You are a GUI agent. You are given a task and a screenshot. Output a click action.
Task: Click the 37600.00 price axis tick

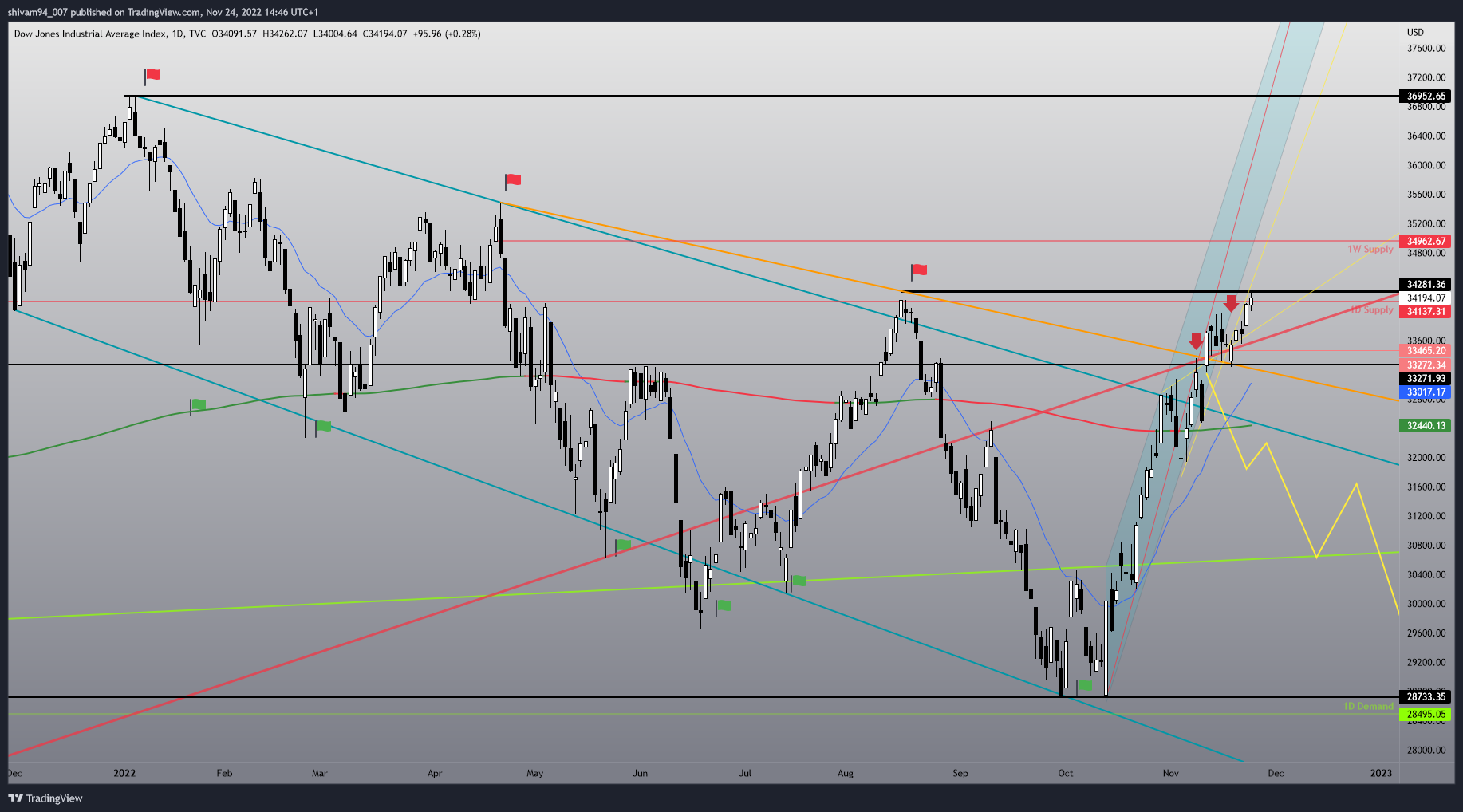1426,49
